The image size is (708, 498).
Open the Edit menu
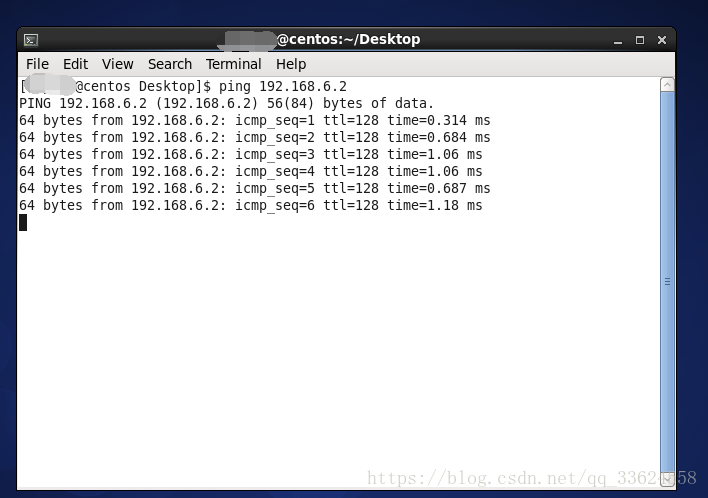(75, 64)
